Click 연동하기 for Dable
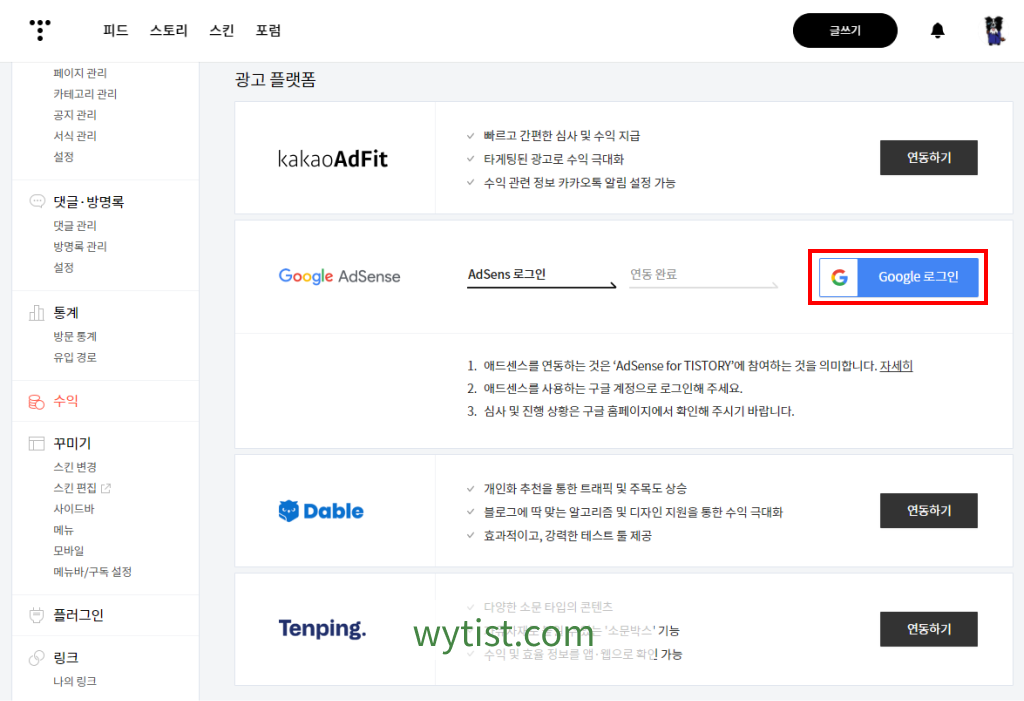 [929, 510]
